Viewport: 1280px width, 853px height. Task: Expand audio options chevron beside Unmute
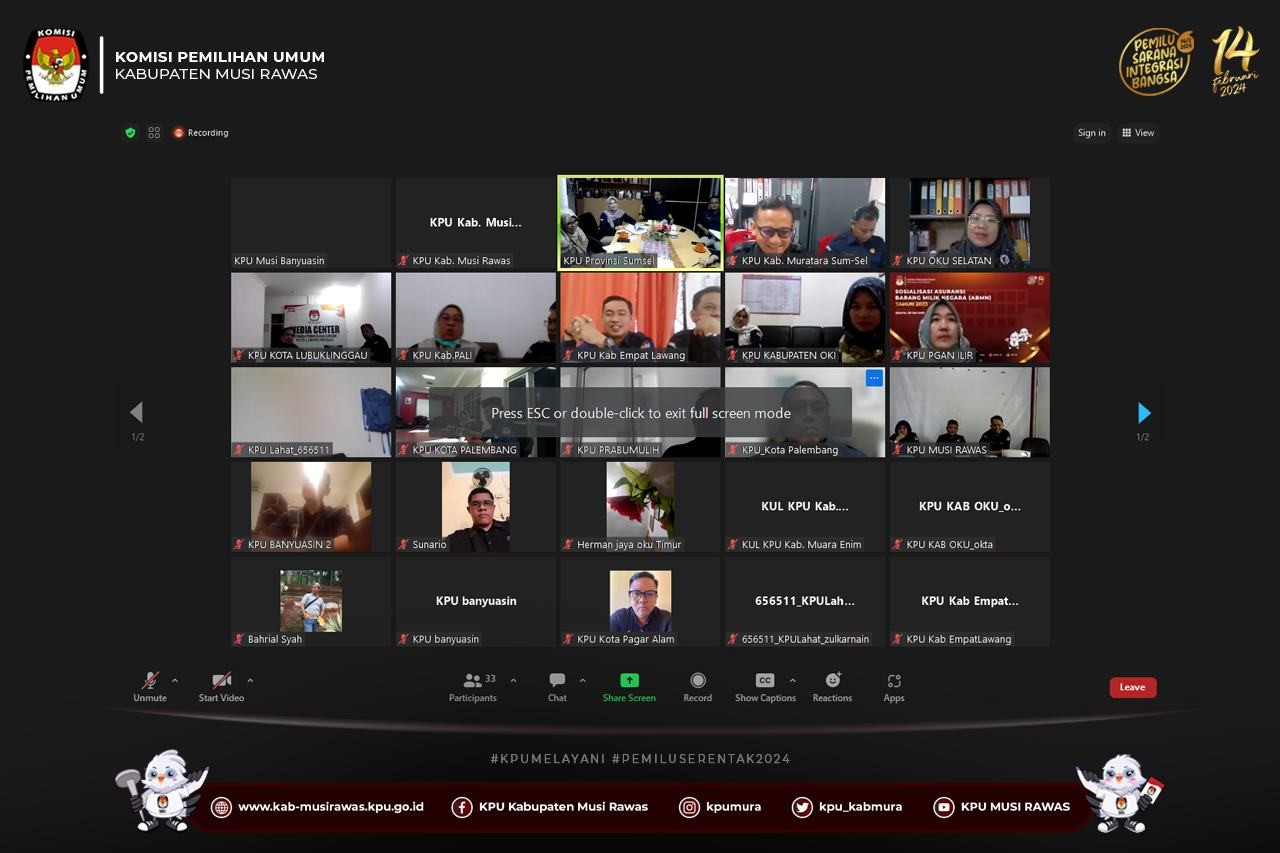point(175,681)
